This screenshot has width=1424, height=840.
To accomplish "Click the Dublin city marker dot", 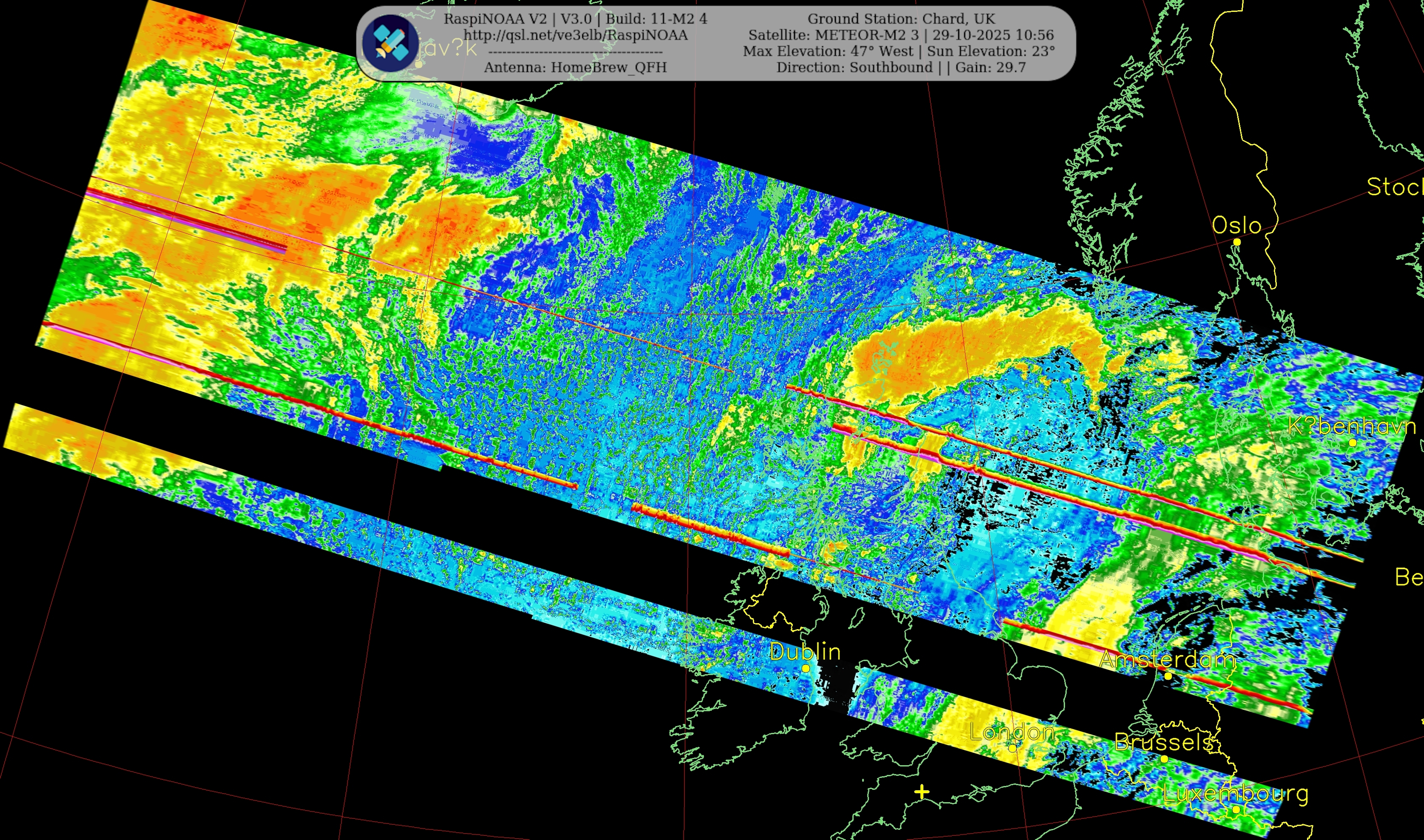I will 806,669.
